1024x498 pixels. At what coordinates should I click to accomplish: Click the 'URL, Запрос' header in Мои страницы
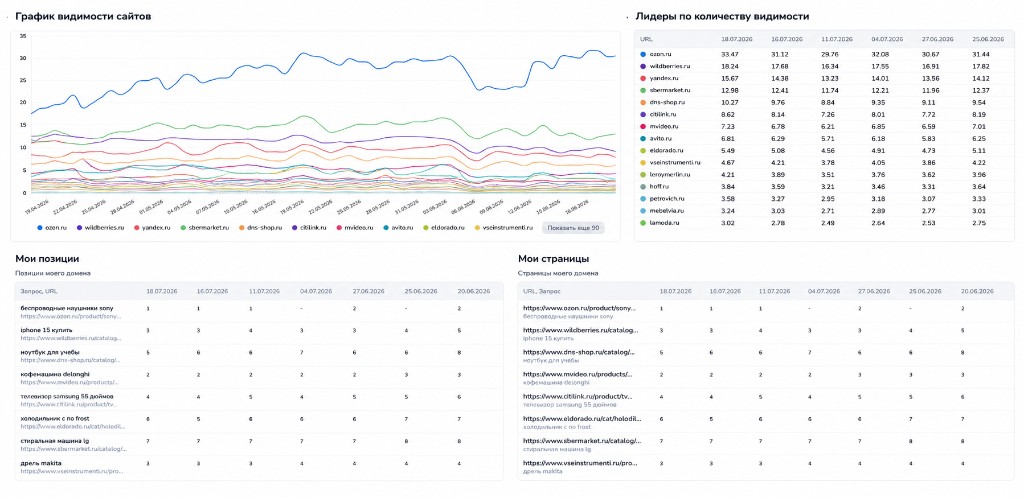tap(542, 291)
